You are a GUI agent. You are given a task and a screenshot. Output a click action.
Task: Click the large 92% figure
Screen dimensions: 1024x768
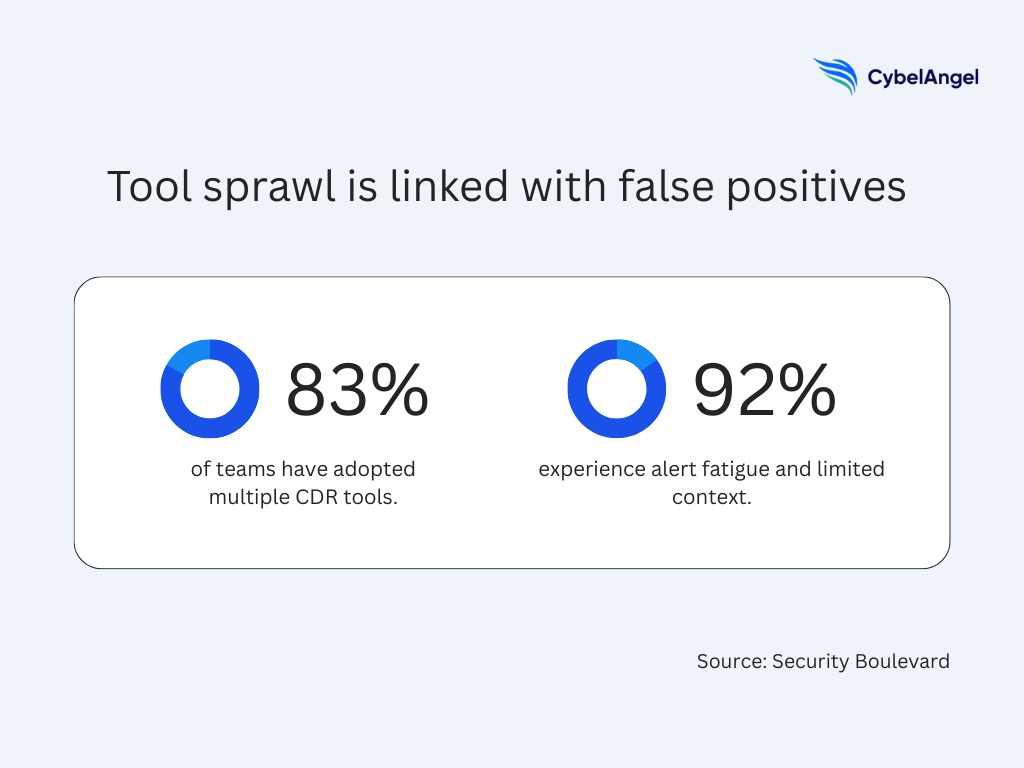pyautogui.click(x=764, y=390)
